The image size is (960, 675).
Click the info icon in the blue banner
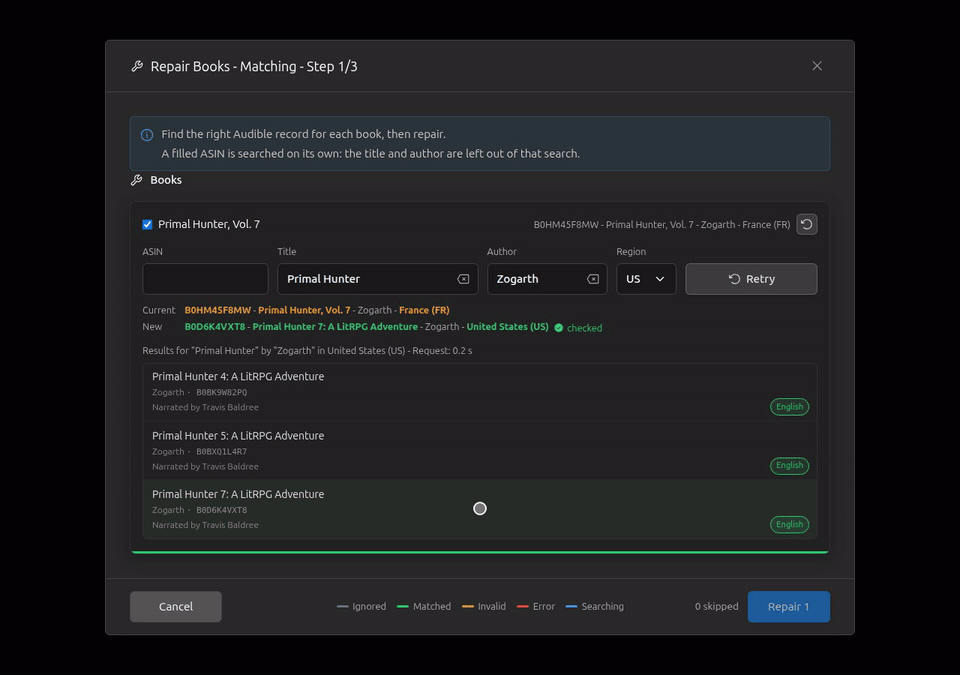[147, 135]
